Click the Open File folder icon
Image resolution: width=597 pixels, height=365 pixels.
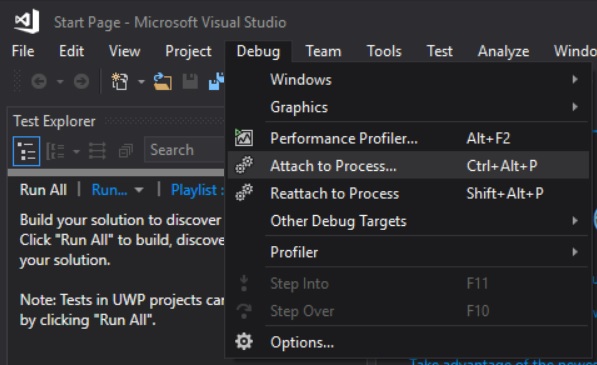click(163, 81)
